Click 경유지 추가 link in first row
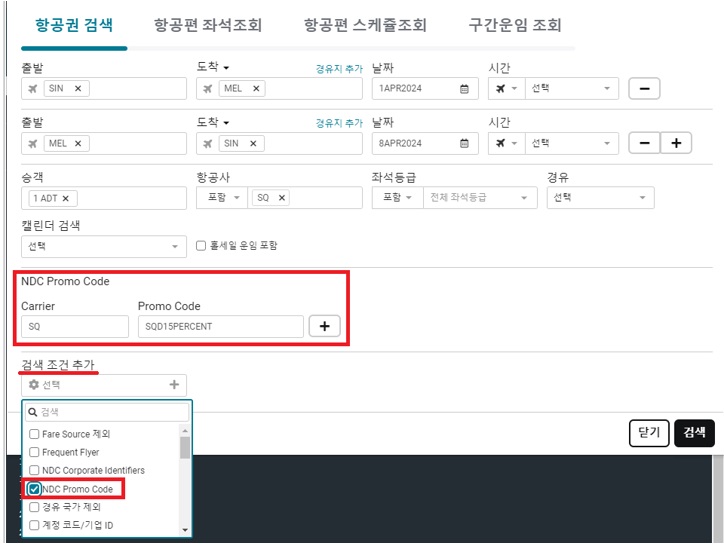 [339, 68]
